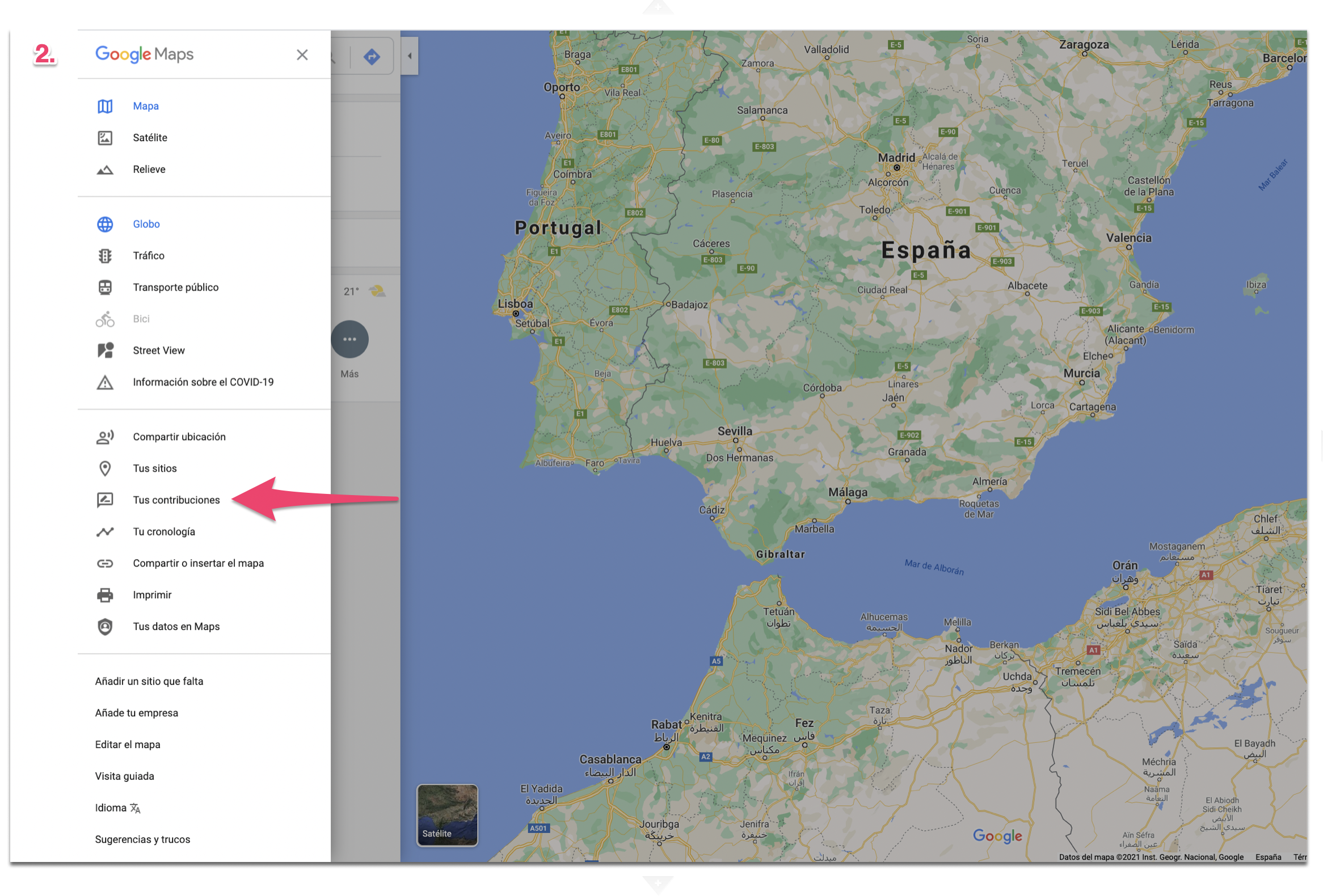Image resolution: width=1323 pixels, height=896 pixels.
Task: Toggle the Globo view option
Action: click(146, 224)
